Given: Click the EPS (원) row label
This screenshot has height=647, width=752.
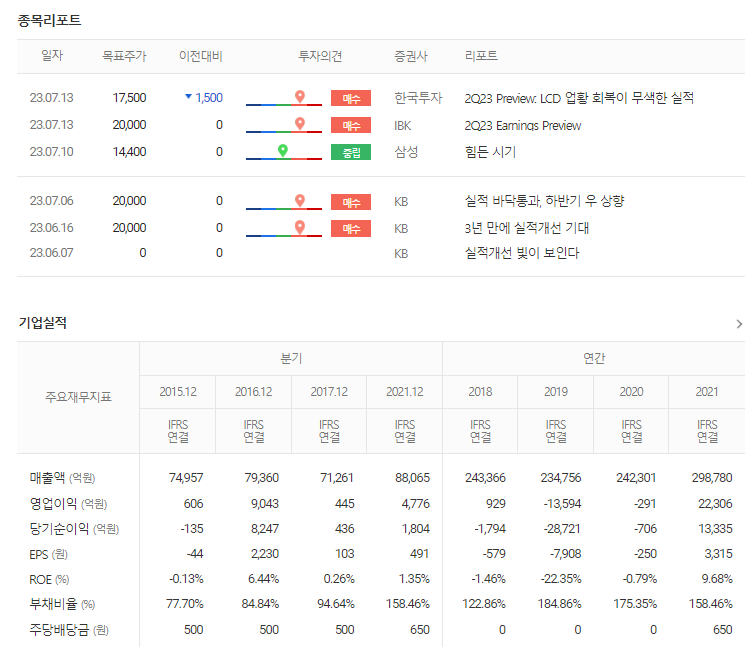Looking at the screenshot, I should 48,554.
